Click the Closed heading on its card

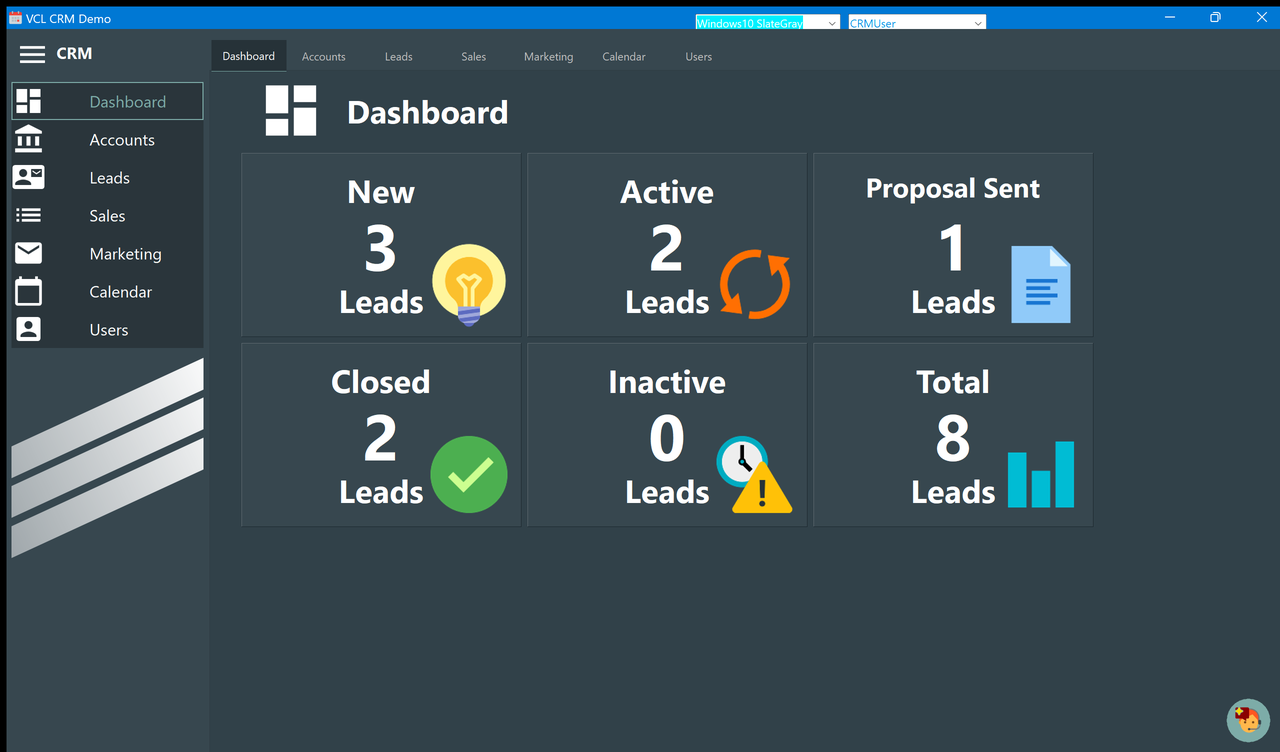point(381,382)
